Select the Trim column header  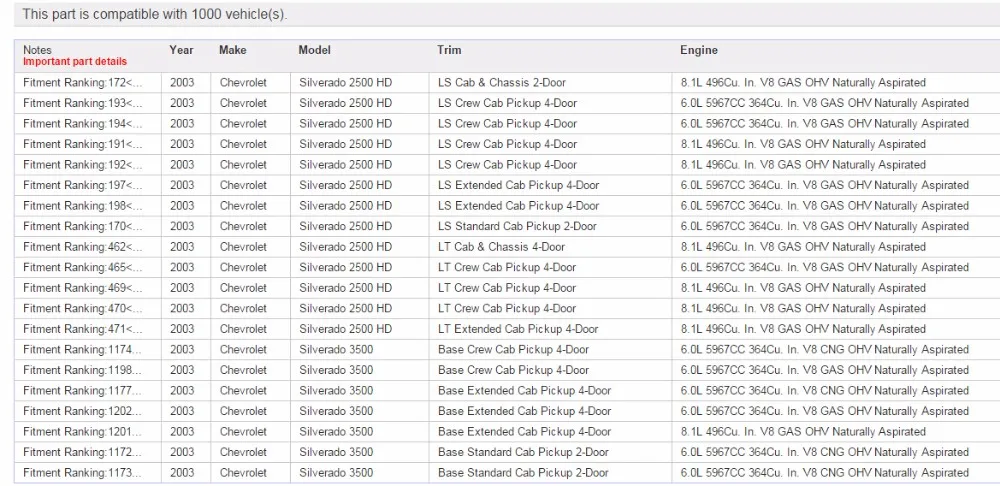pyautogui.click(x=449, y=50)
